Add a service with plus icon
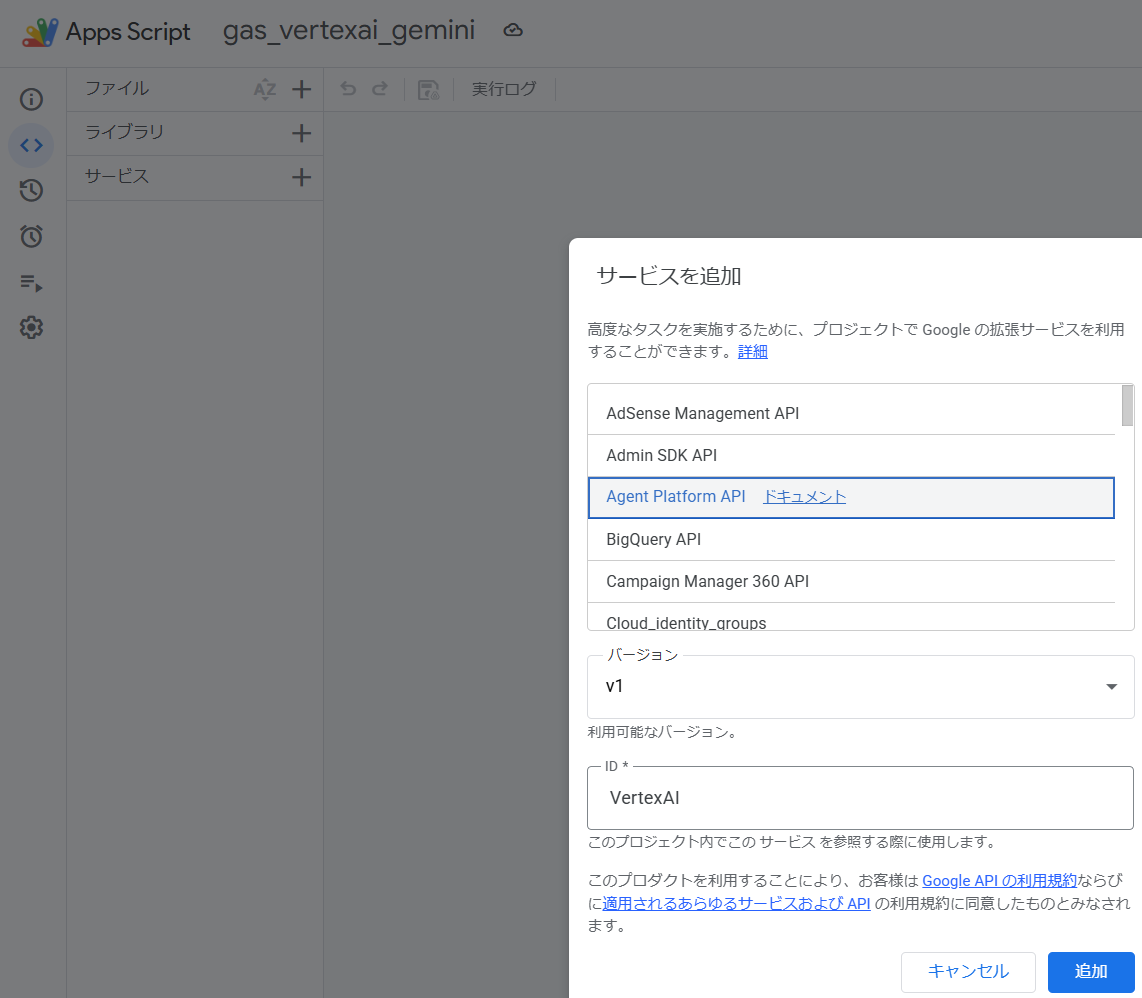The height and width of the screenshot is (998, 1142). 302,177
